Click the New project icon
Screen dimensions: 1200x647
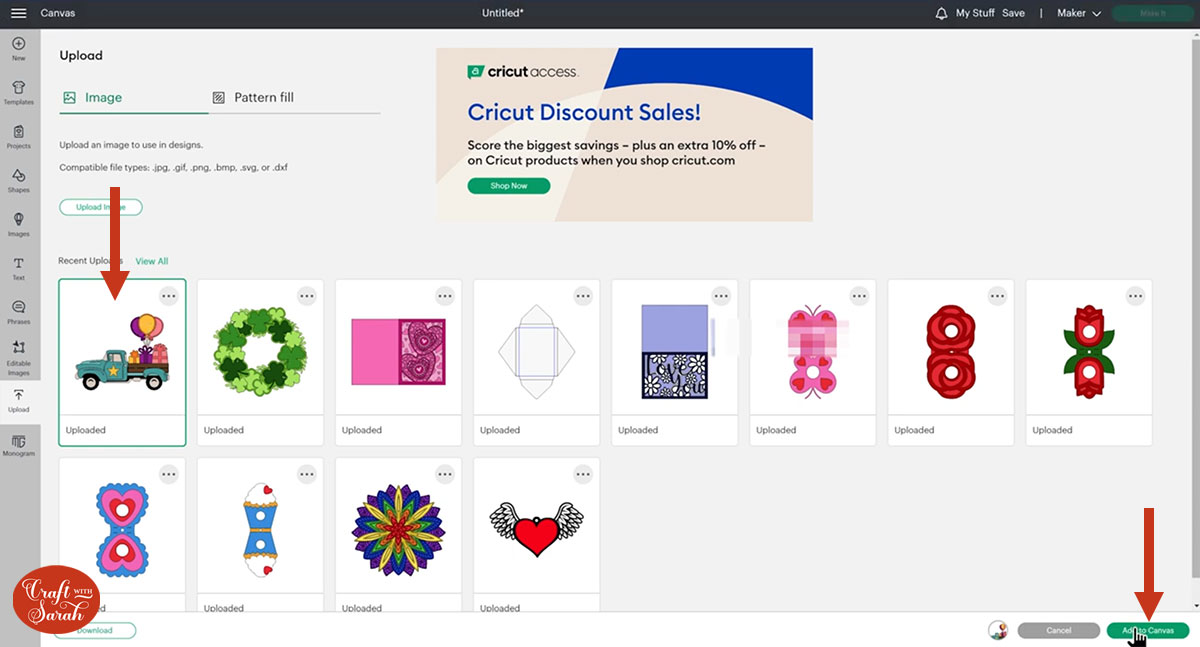tap(18, 48)
